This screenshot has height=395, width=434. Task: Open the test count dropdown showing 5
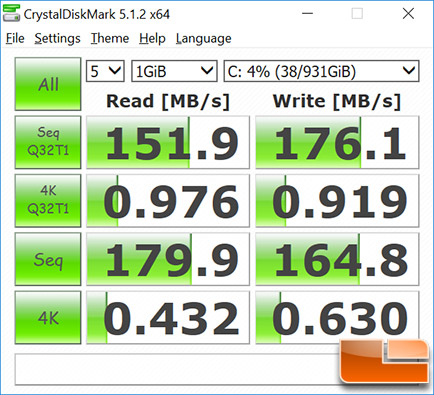pos(105,71)
